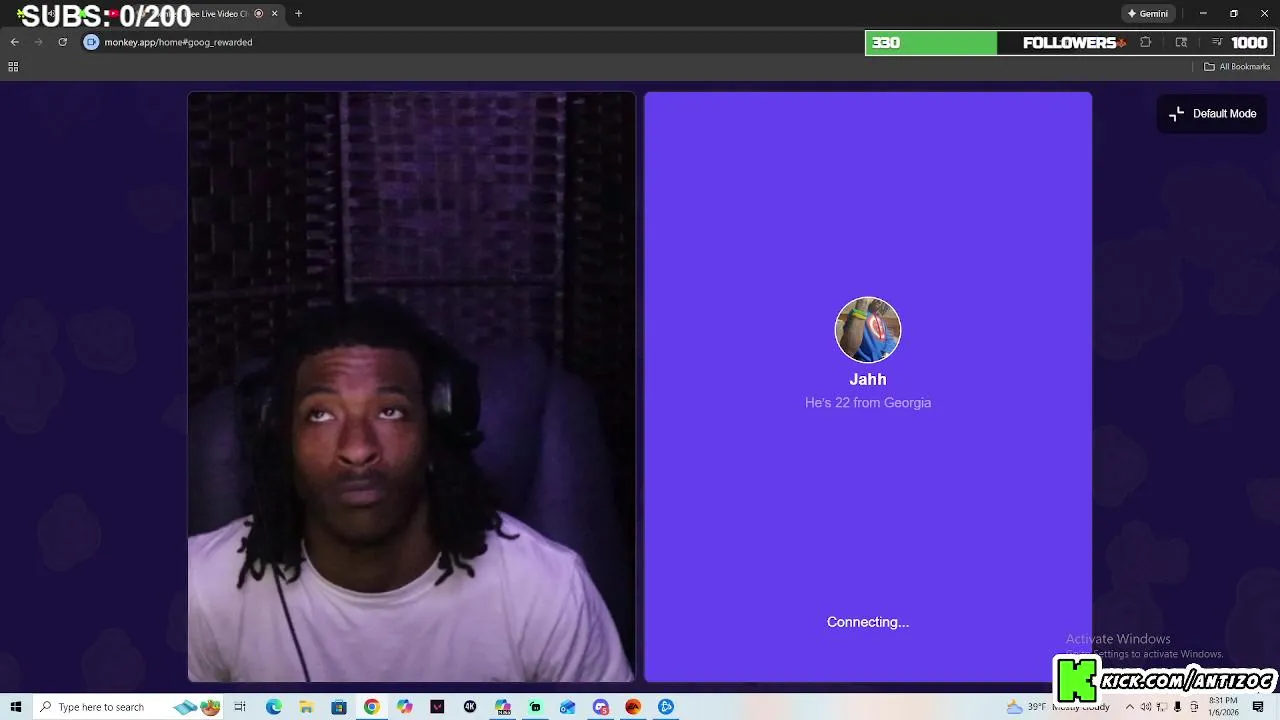Open the Gemini button in Chrome
Viewport: 1280px width, 720px height.
(1148, 14)
